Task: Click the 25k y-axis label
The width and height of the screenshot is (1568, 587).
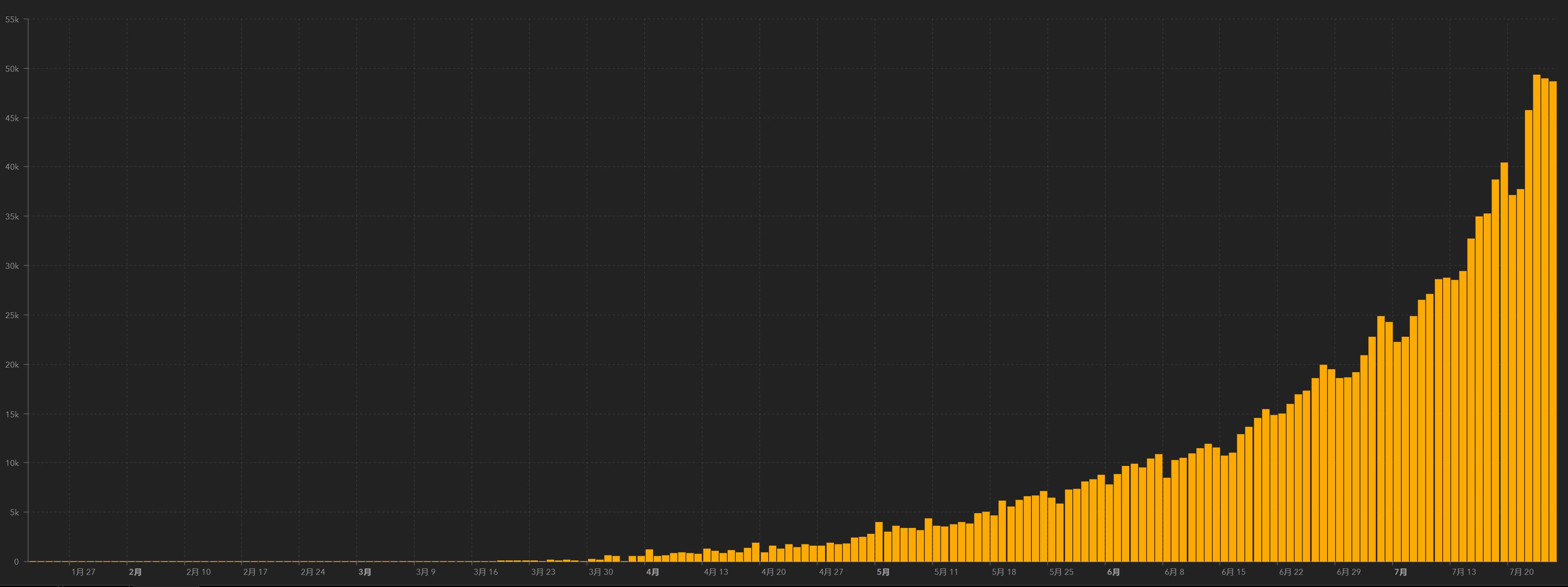Action: pyautogui.click(x=12, y=315)
